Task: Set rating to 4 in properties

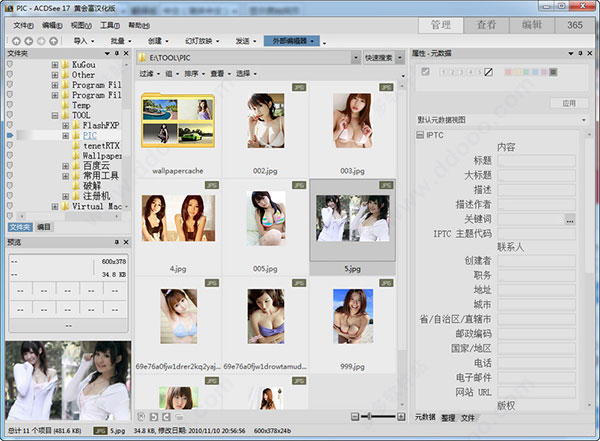Action: [470, 72]
